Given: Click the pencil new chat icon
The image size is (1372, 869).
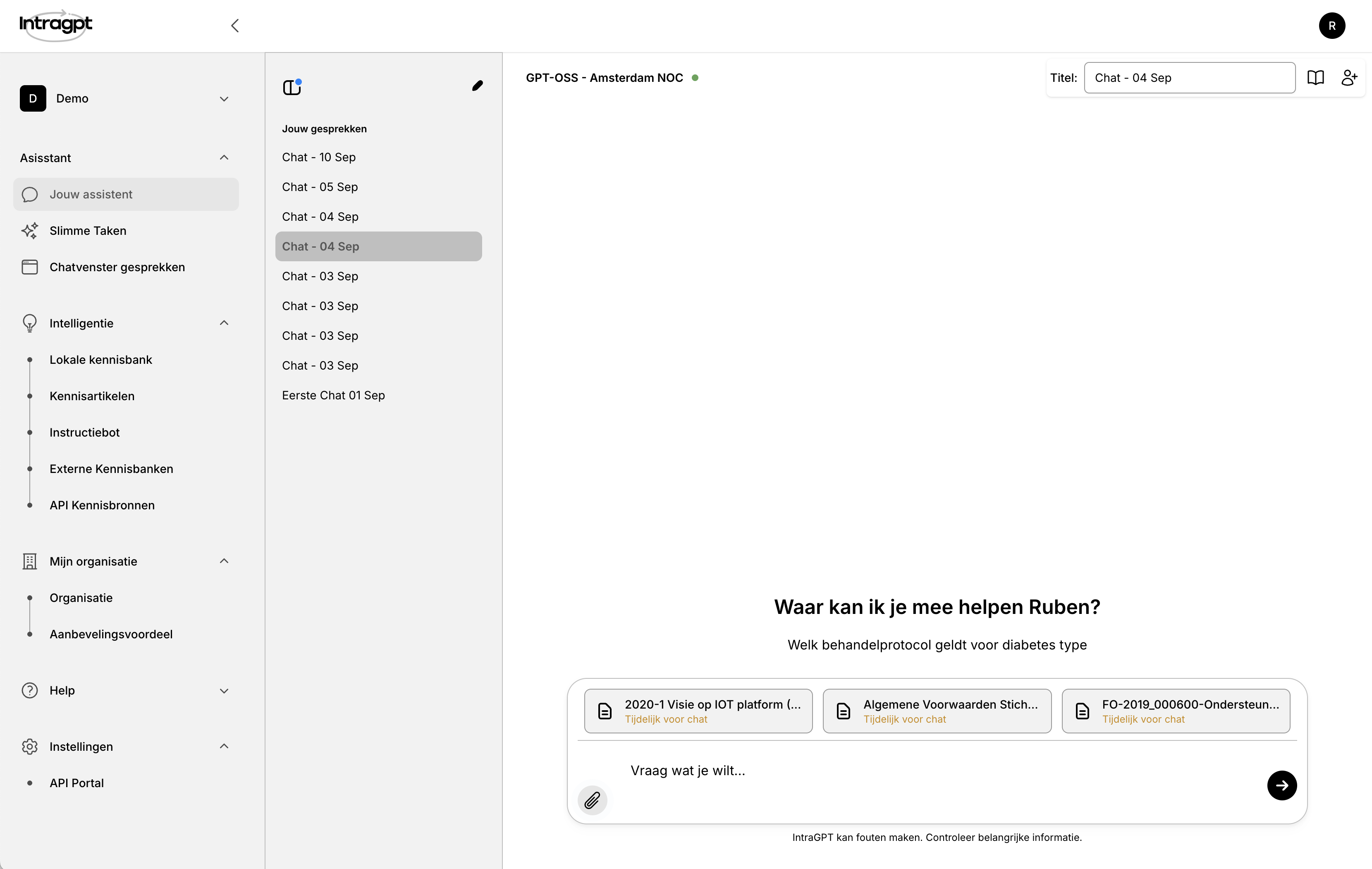Looking at the screenshot, I should point(478,86).
